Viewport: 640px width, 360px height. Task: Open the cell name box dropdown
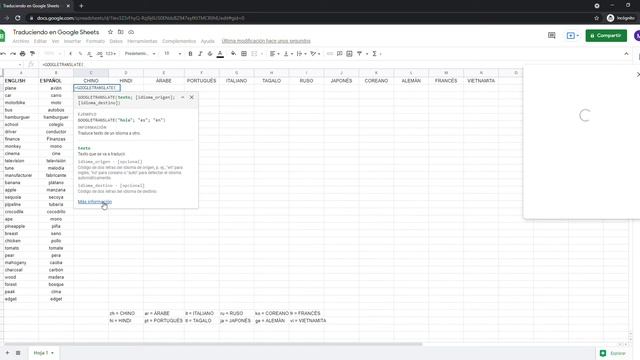click(x=20, y=64)
